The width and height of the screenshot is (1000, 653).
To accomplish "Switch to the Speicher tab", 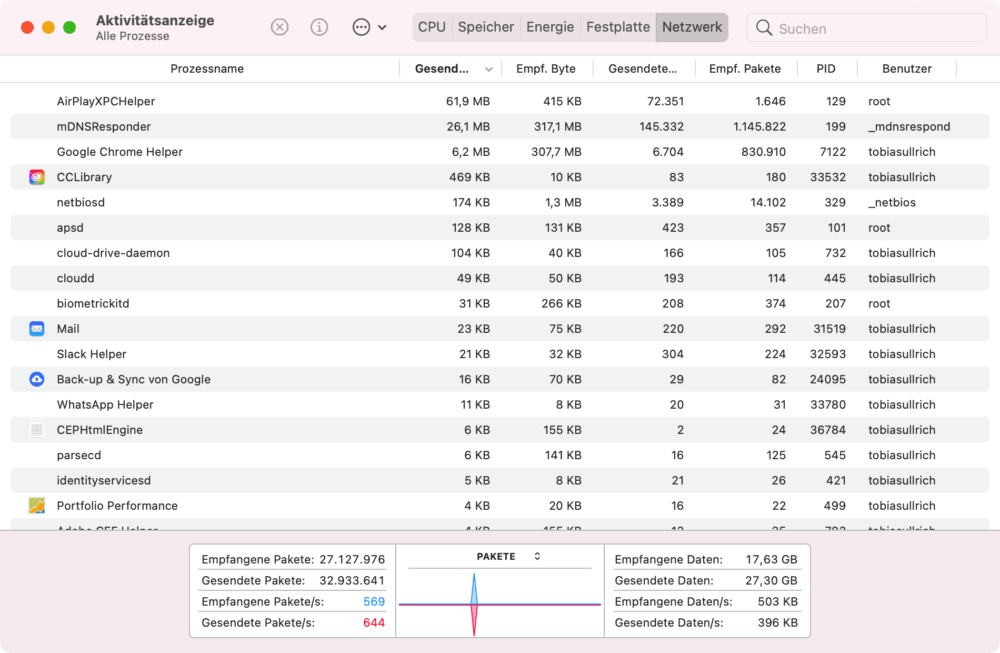I will 485,27.
